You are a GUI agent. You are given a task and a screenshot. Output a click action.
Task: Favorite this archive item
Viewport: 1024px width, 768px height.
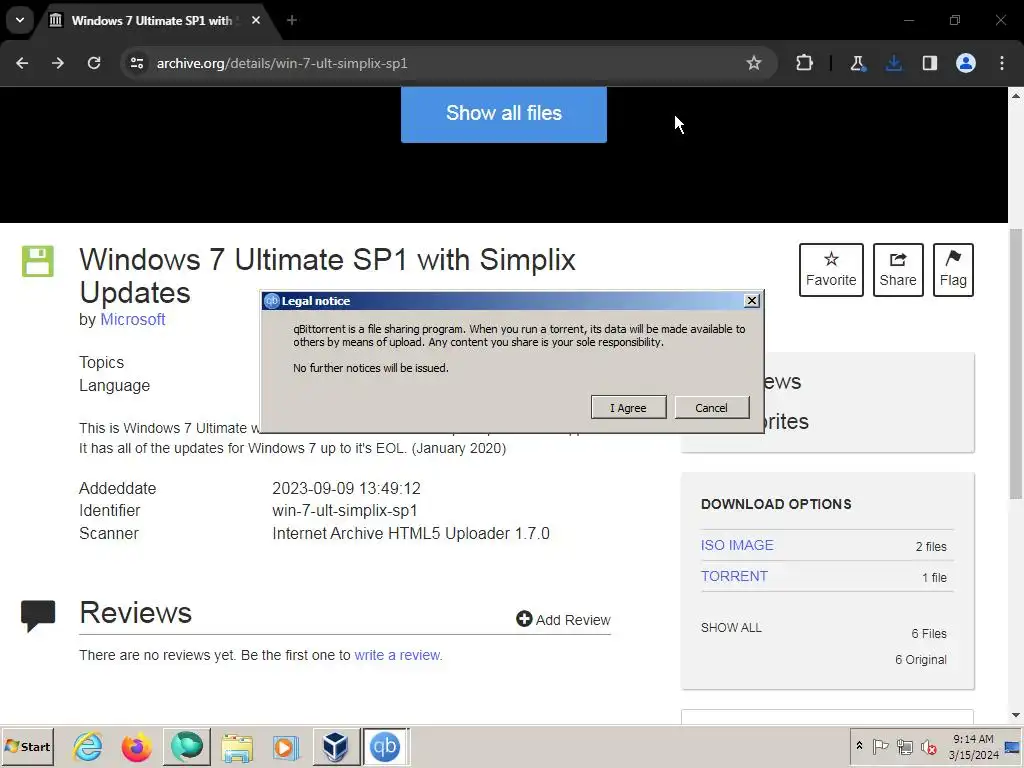pos(831,270)
